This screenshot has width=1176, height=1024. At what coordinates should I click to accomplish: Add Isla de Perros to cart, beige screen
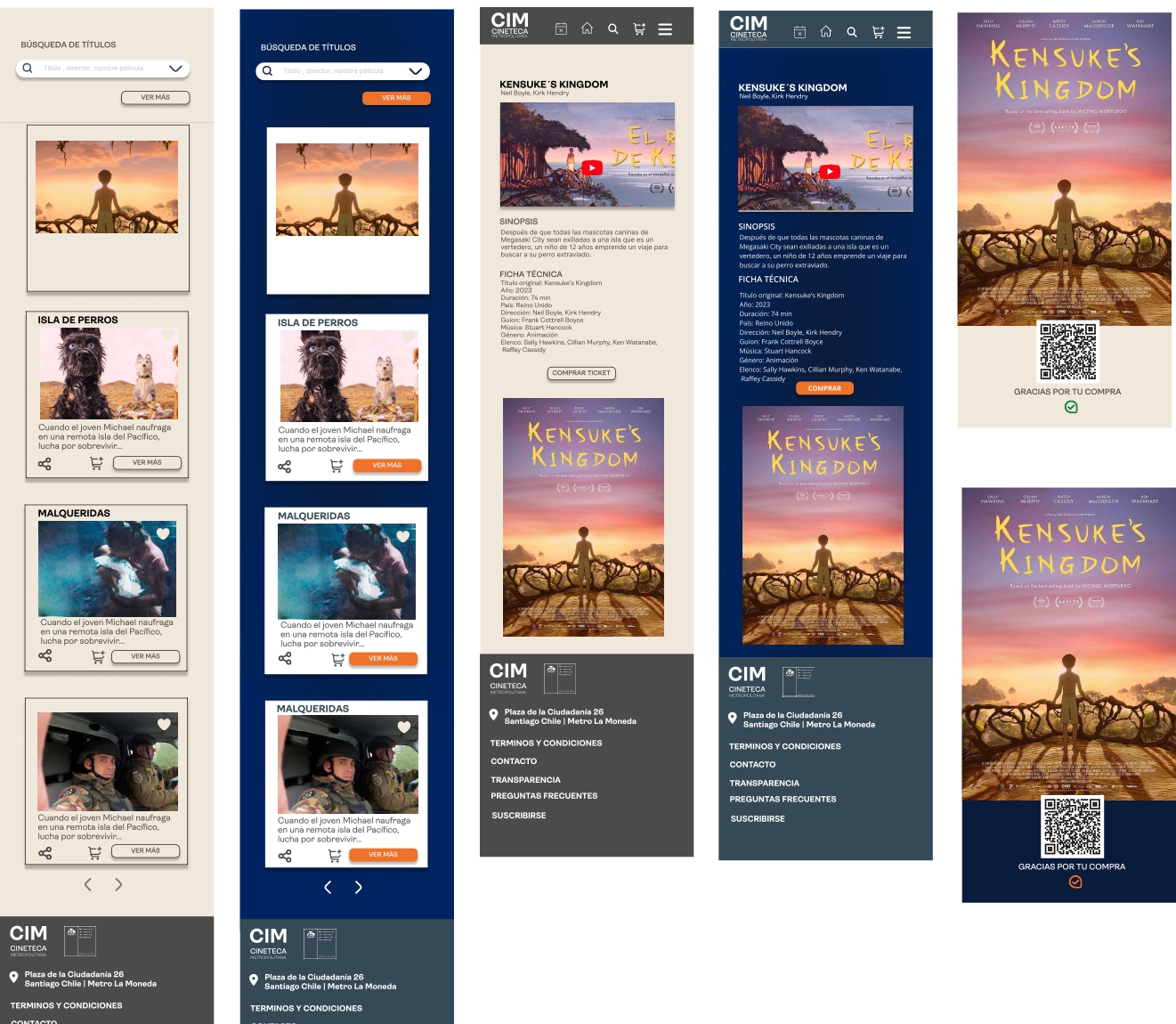(x=96, y=463)
